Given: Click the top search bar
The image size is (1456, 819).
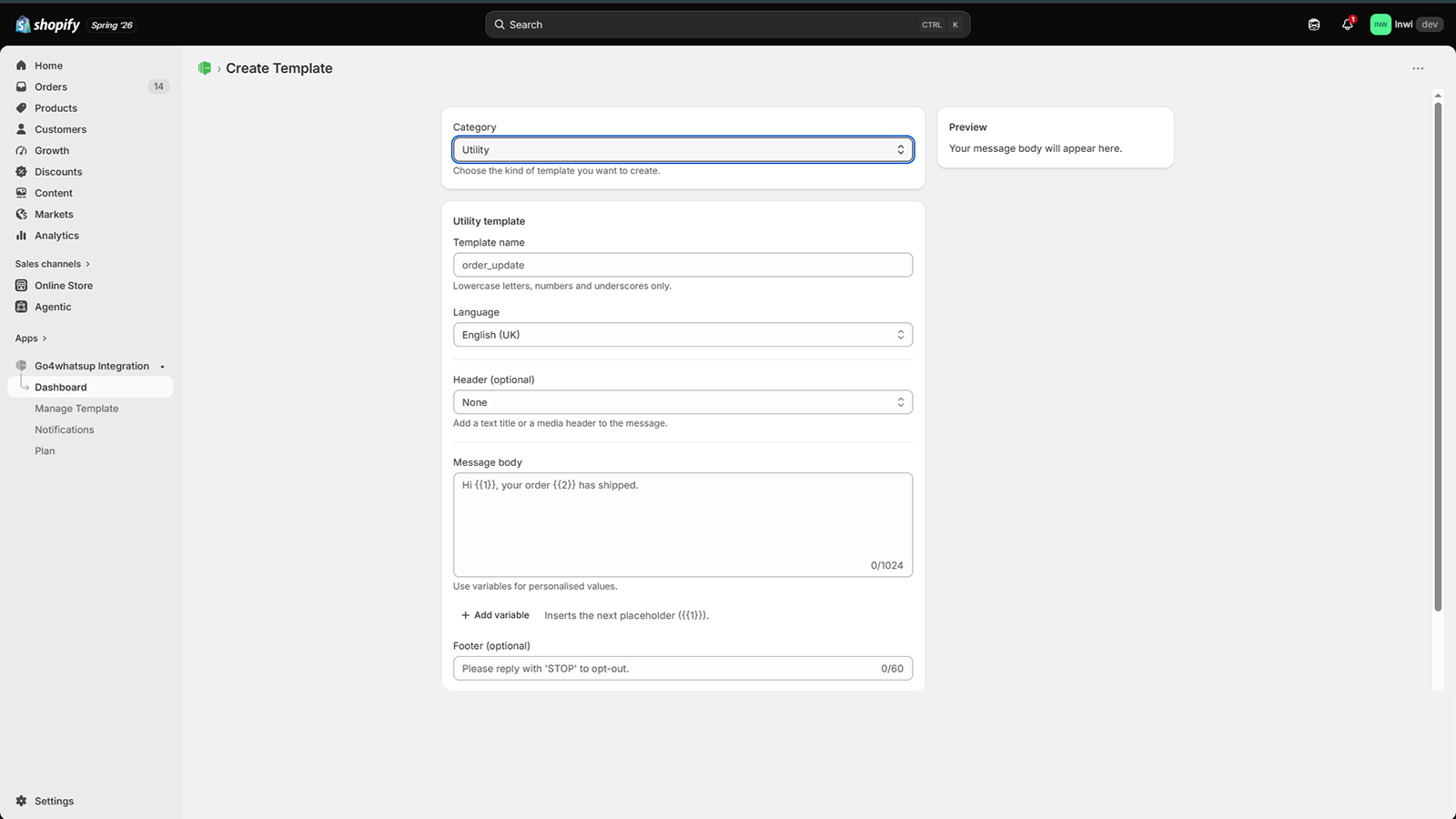Looking at the screenshot, I should click(727, 25).
